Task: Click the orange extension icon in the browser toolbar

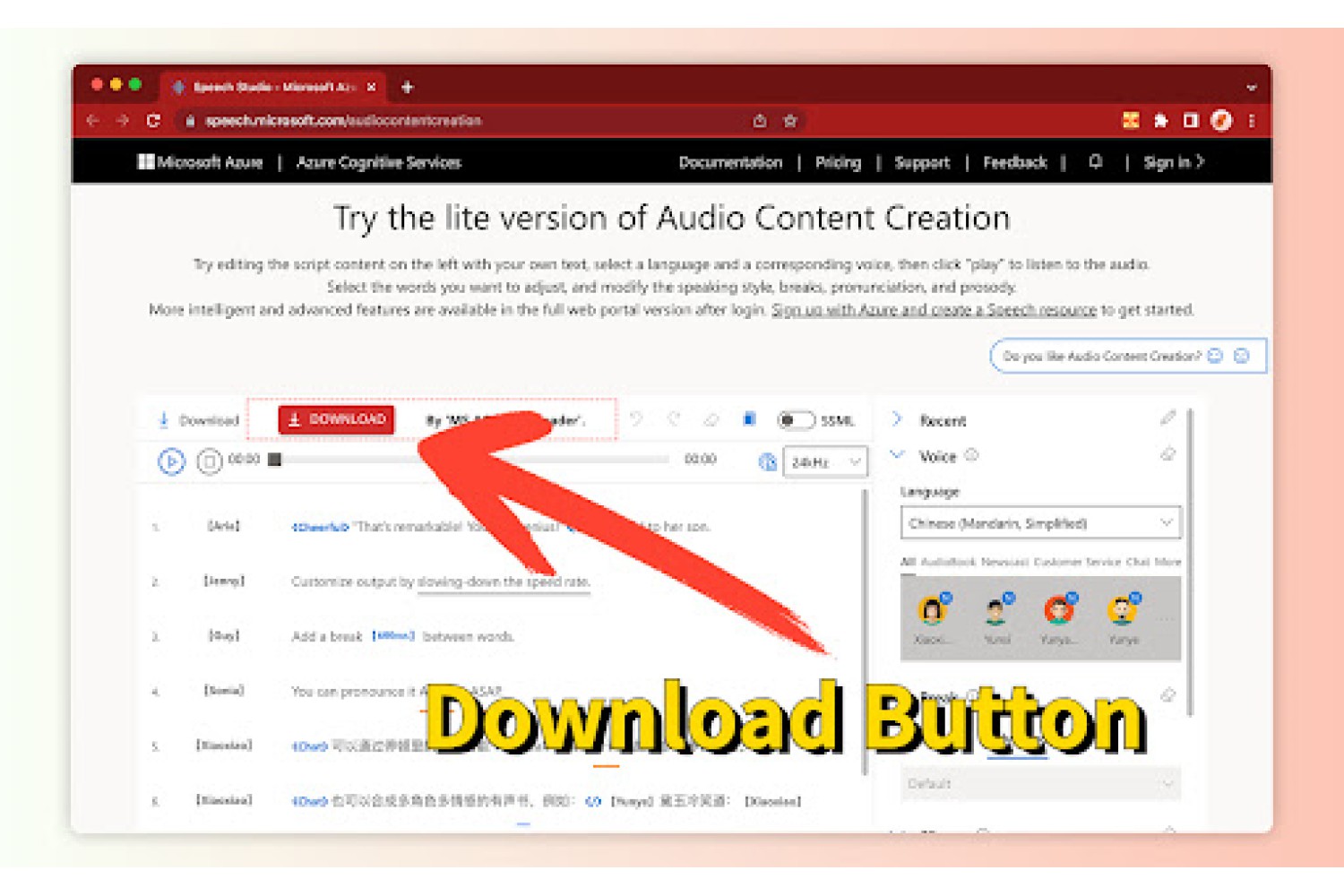Action: click(x=1130, y=120)
